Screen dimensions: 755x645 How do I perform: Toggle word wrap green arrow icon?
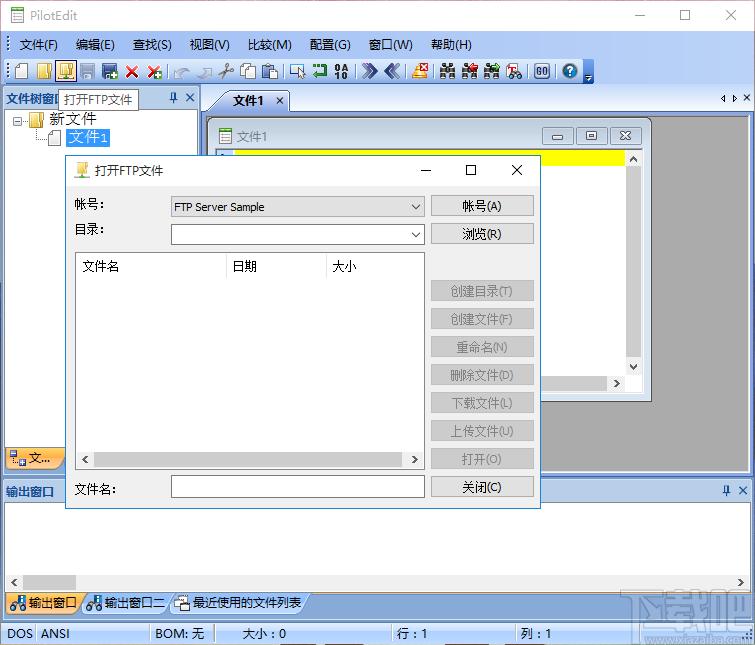pyautogui.click(x=319, y=71)
